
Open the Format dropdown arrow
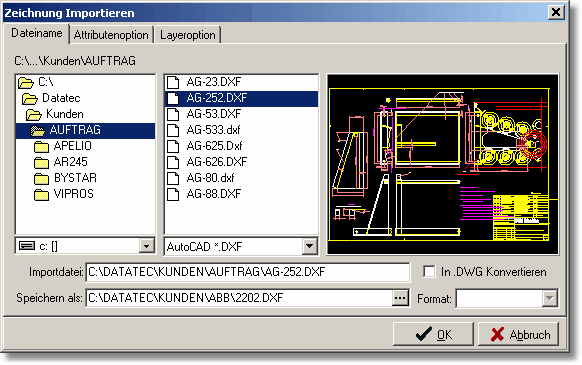[x=550, y=298]
